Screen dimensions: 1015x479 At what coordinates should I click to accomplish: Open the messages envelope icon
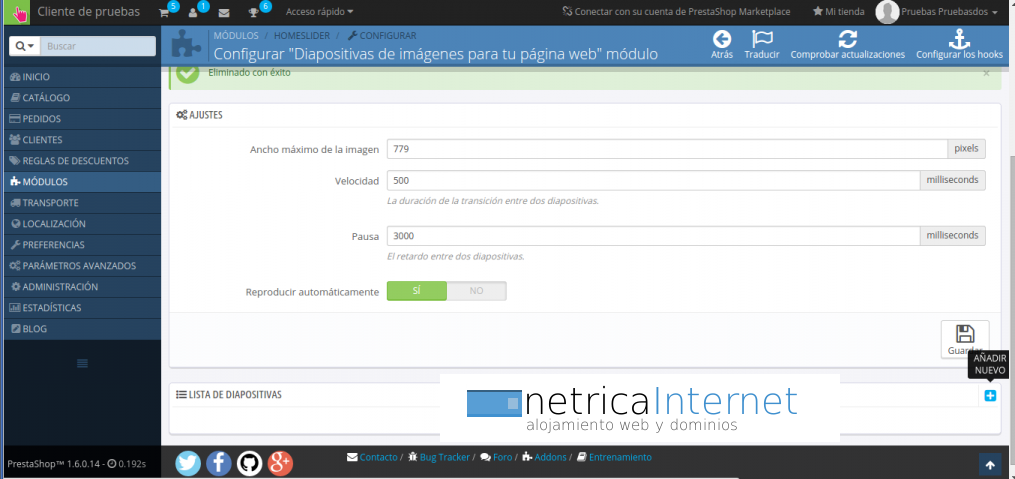(x=224, y=12)
